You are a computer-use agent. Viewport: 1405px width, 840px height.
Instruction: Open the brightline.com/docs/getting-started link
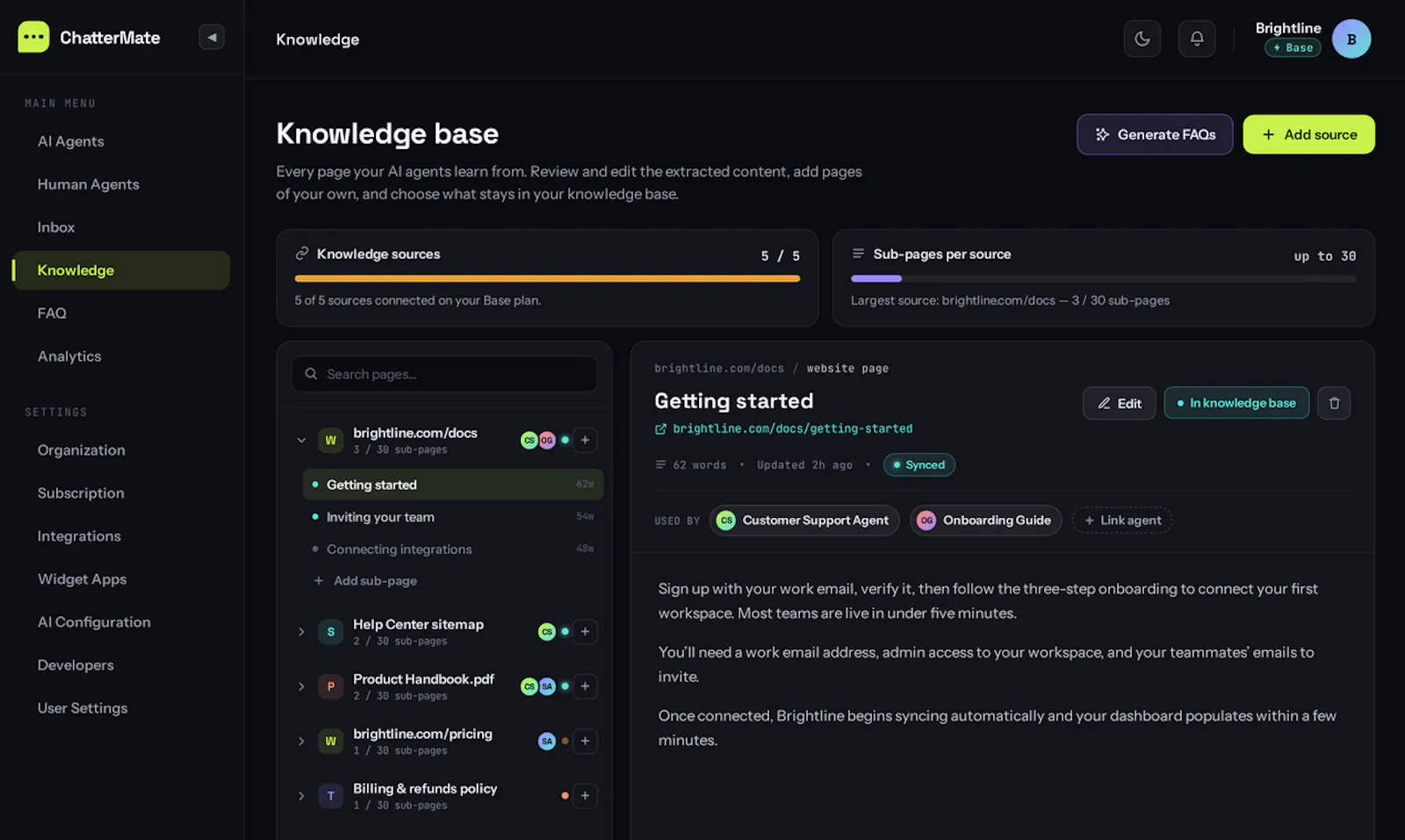click(783, 428)
